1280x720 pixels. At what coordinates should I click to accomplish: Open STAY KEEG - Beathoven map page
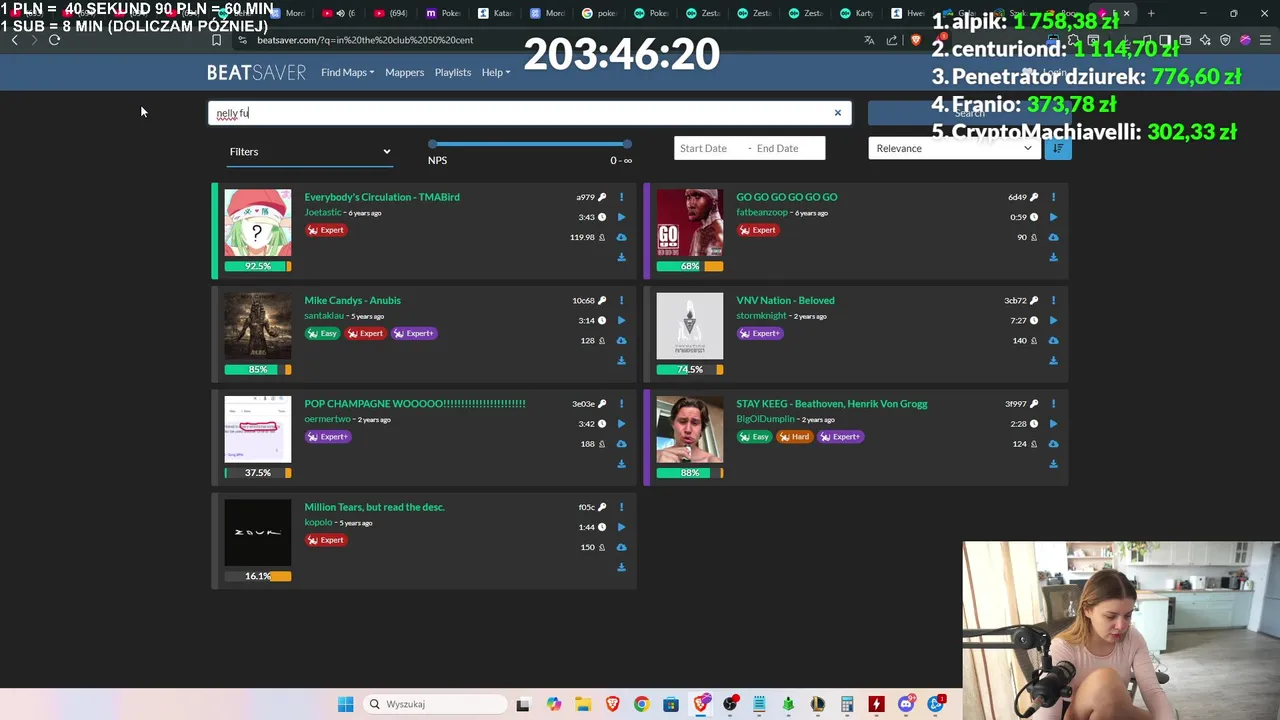[x=832, y=404]
